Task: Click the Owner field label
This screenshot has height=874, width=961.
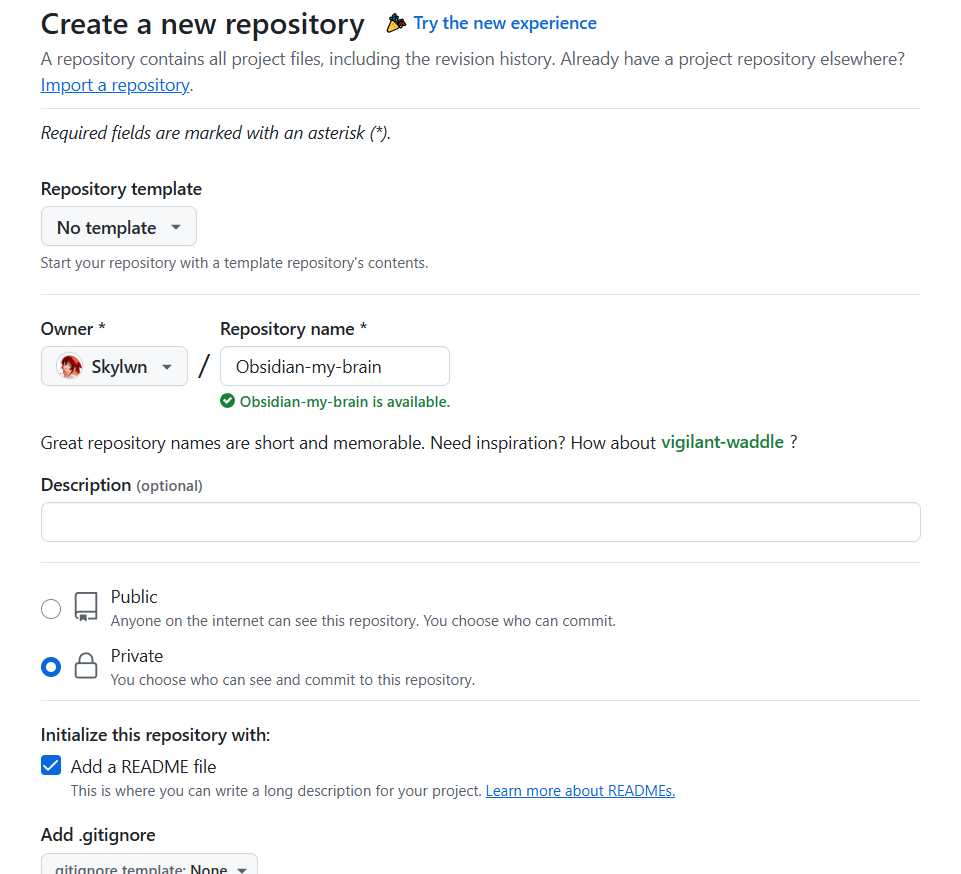Action: click(73, 329)
